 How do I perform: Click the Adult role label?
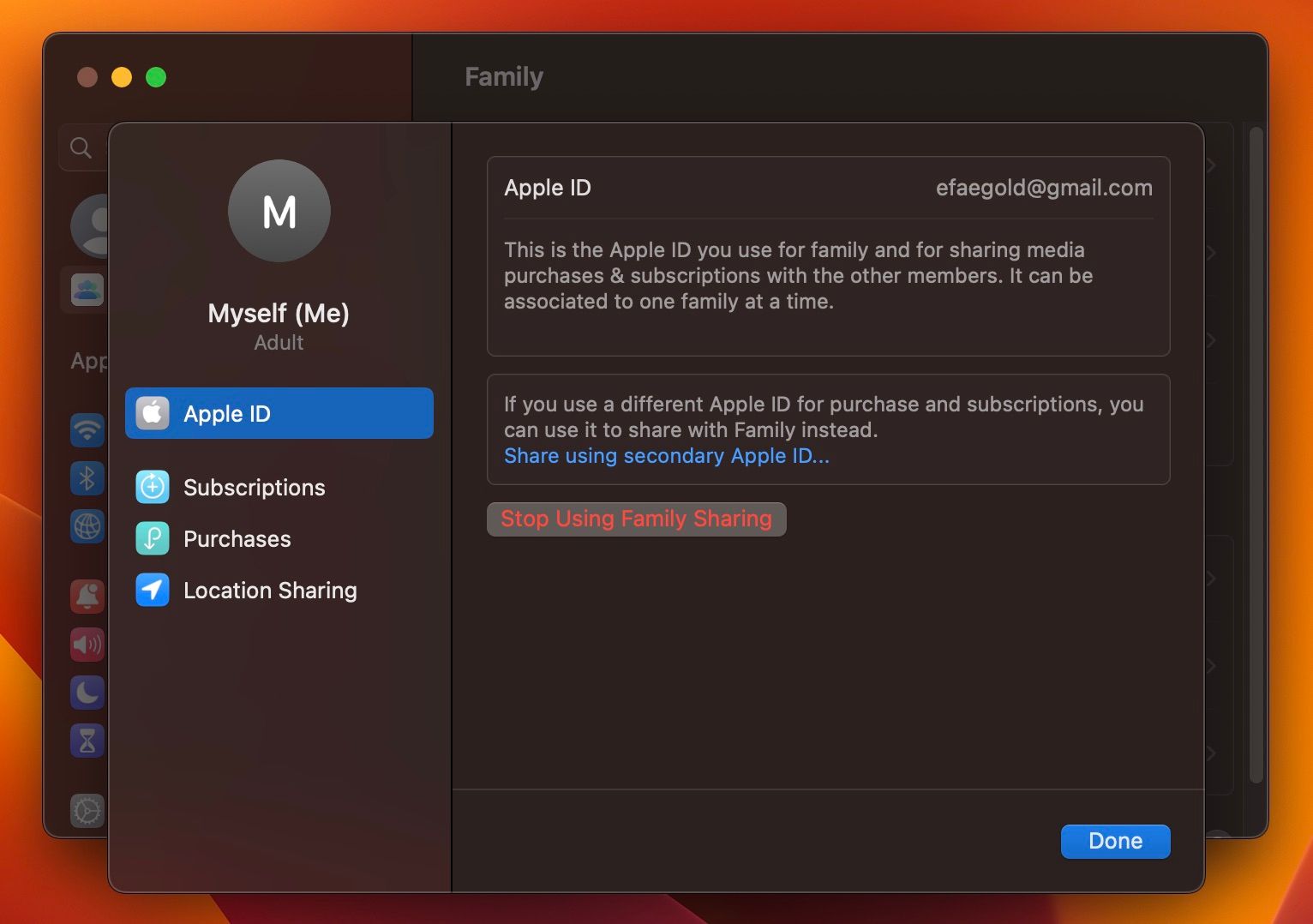(279, 342)
